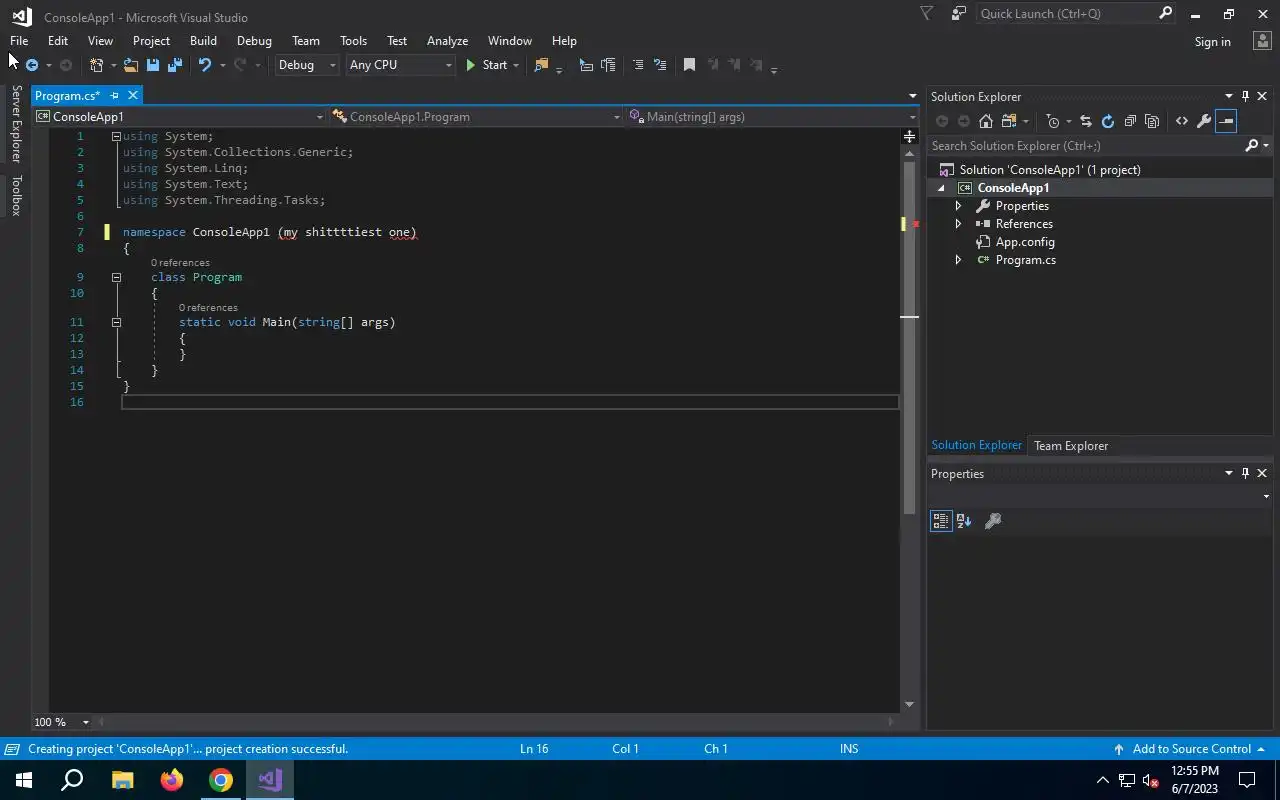Open the Server Explorer side tab
Screen dimensions: 1280x800
(x=16, y=123)
